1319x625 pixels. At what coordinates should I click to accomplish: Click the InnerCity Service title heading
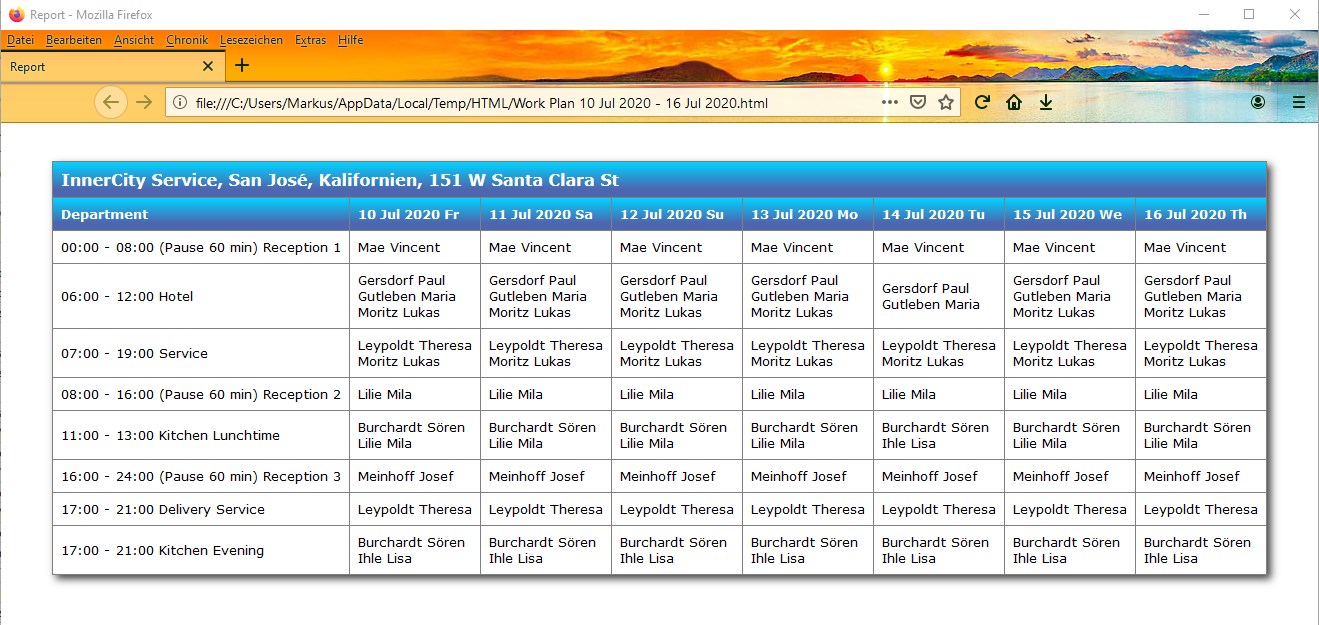[340, 180]
